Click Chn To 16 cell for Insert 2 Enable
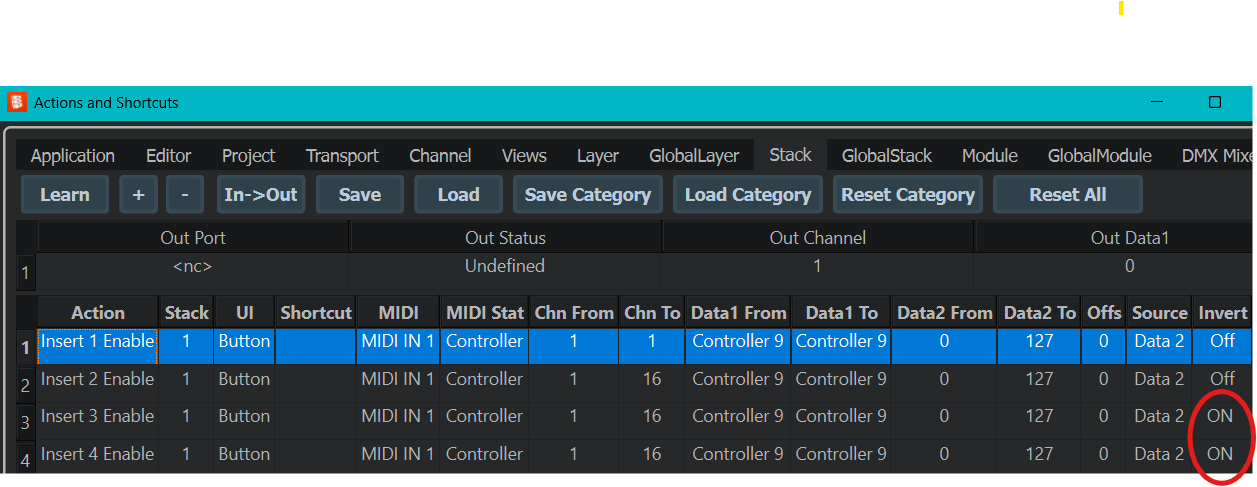The height and width of the screenshot is (487, 1257). pyautogui.click(x=652, y=380)
